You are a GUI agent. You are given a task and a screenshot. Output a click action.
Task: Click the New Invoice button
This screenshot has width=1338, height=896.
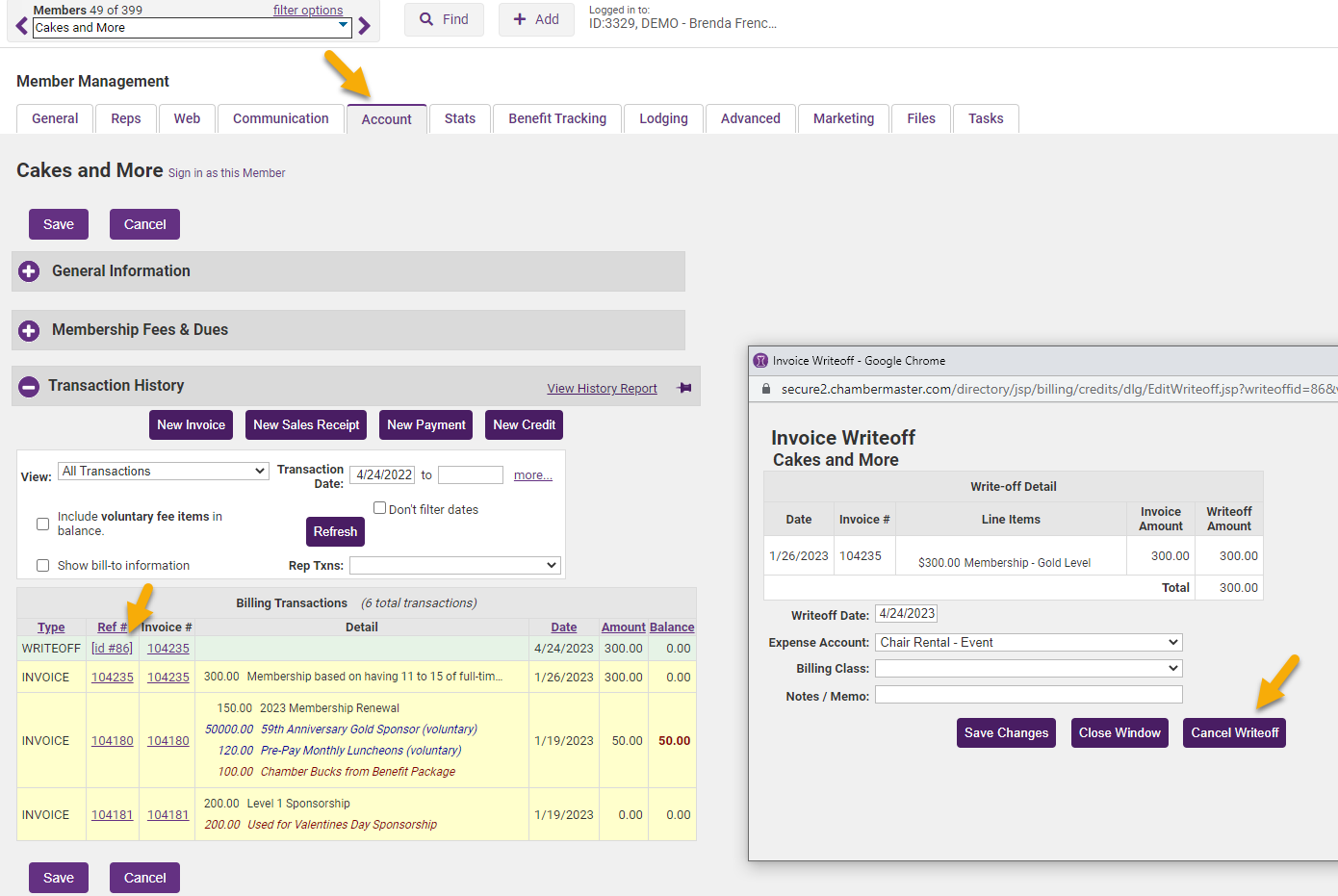pyautogui.click(x=191, y=424)
